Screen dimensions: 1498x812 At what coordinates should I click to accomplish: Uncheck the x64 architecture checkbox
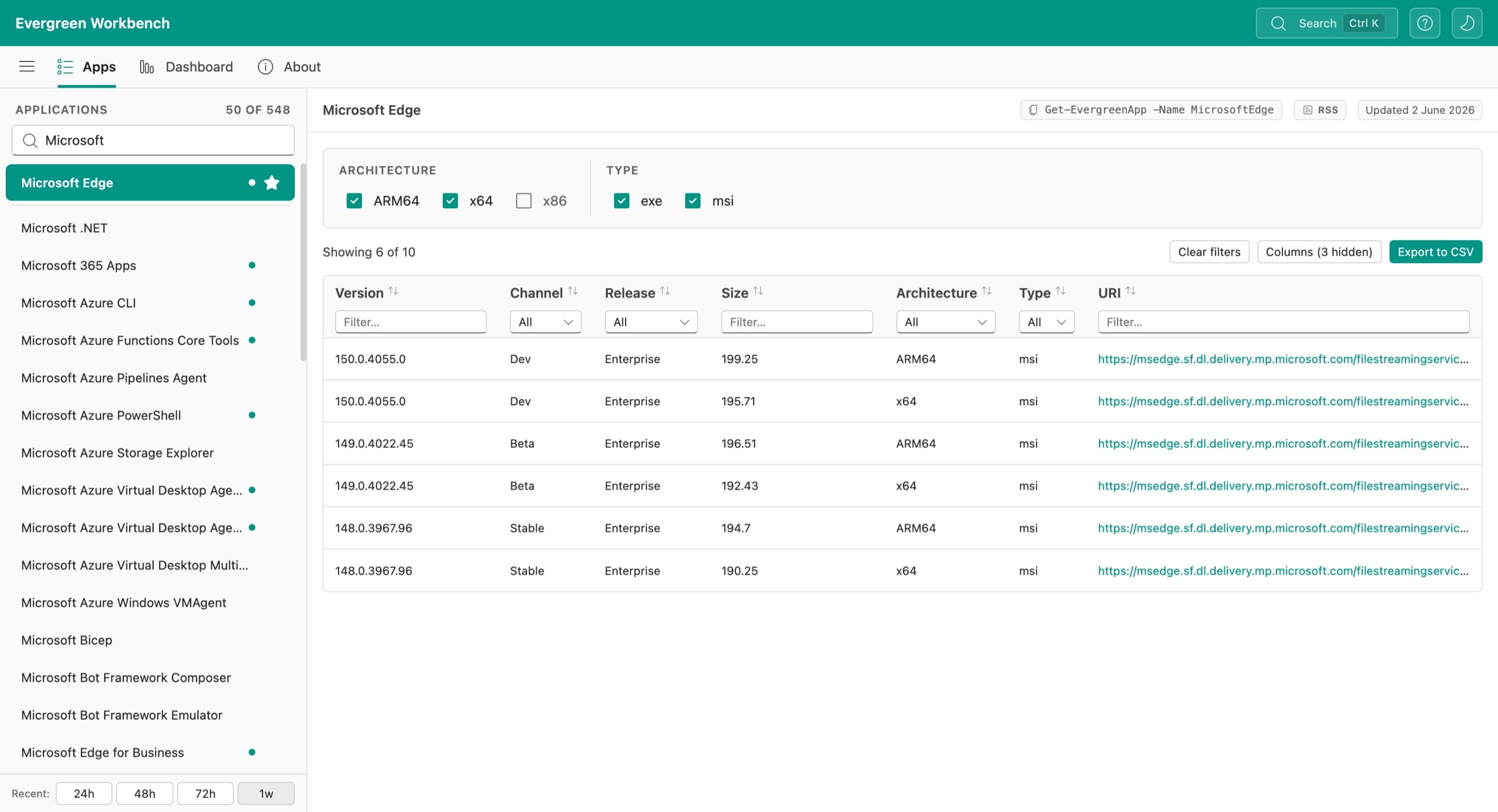tap(450, 201)
